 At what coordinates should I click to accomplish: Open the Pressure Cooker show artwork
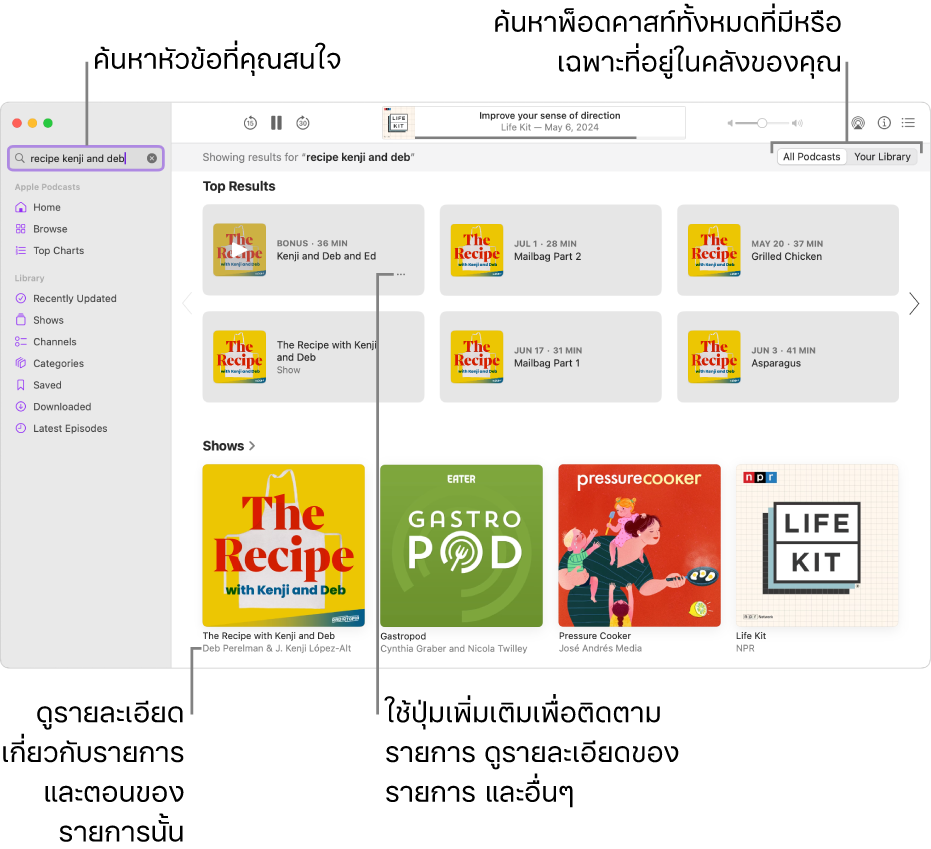click(639, 545)
